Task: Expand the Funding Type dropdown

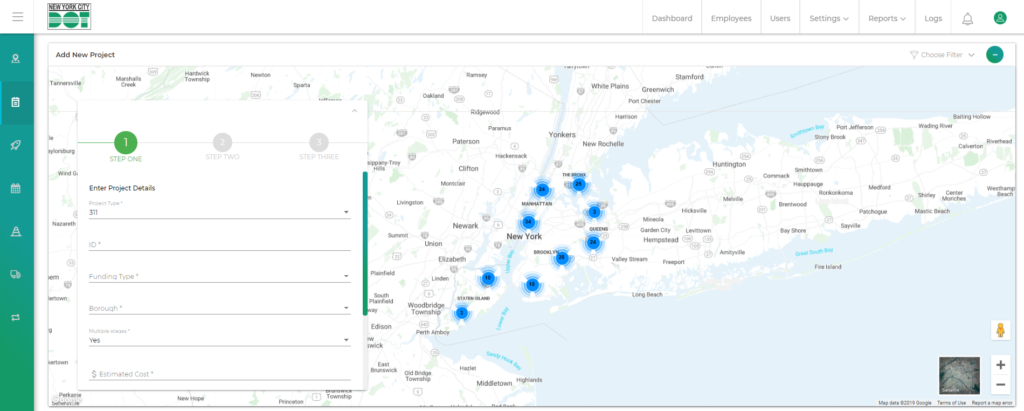Action: (219, 276)
